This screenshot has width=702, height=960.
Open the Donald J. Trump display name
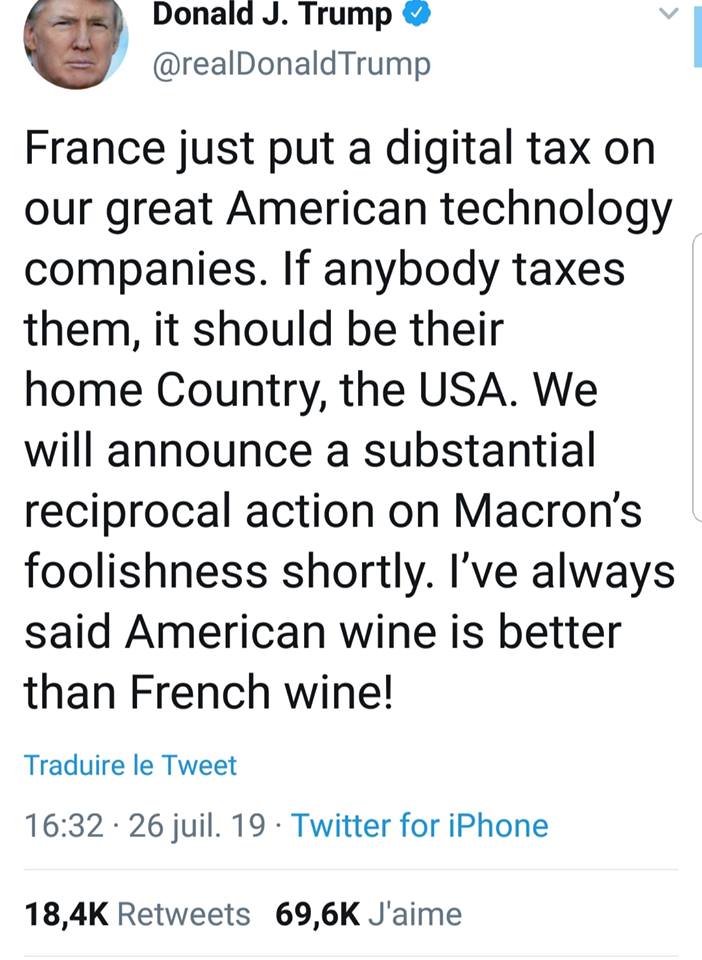coord(271,16)
